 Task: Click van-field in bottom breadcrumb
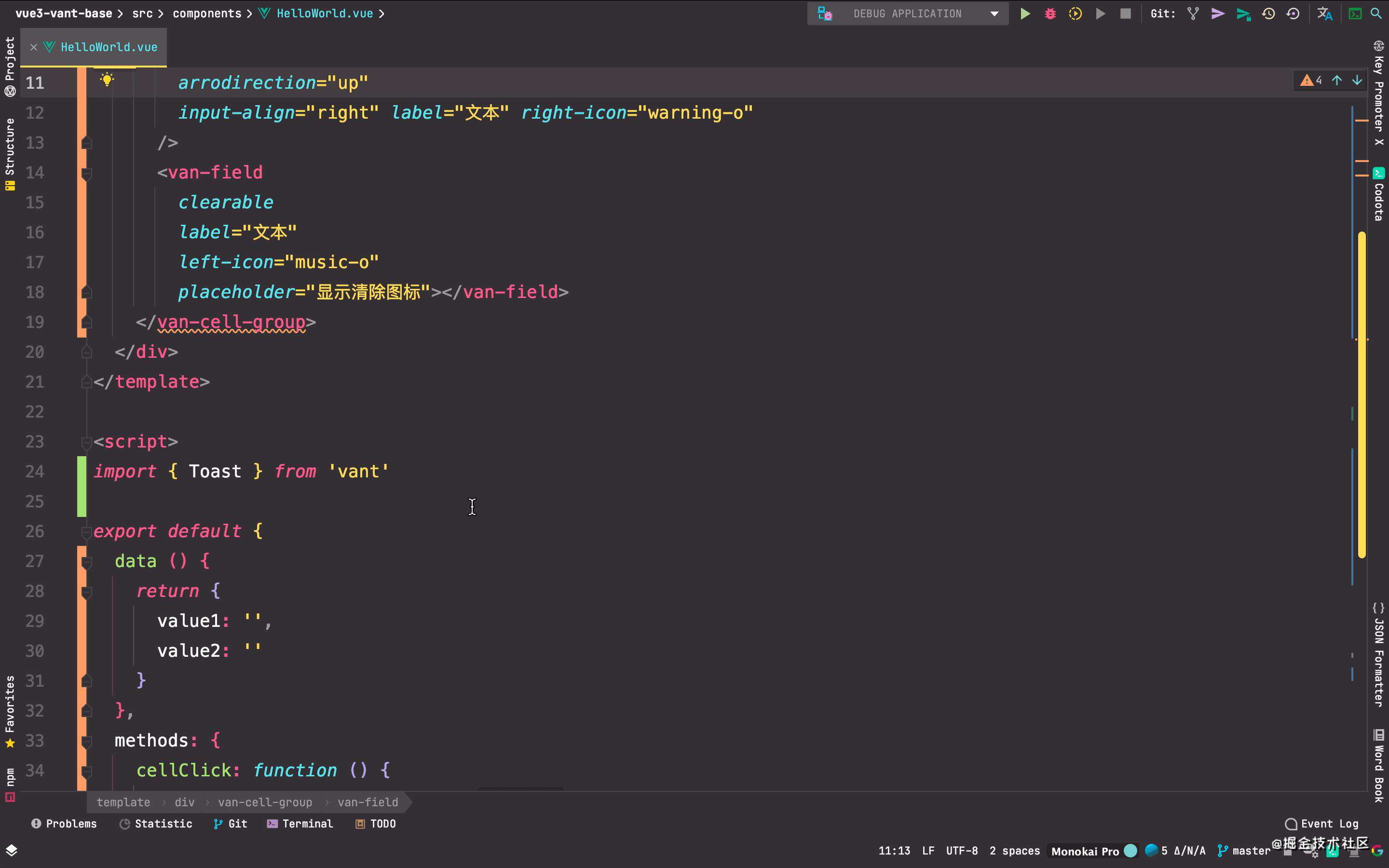(x=368, y=802)
